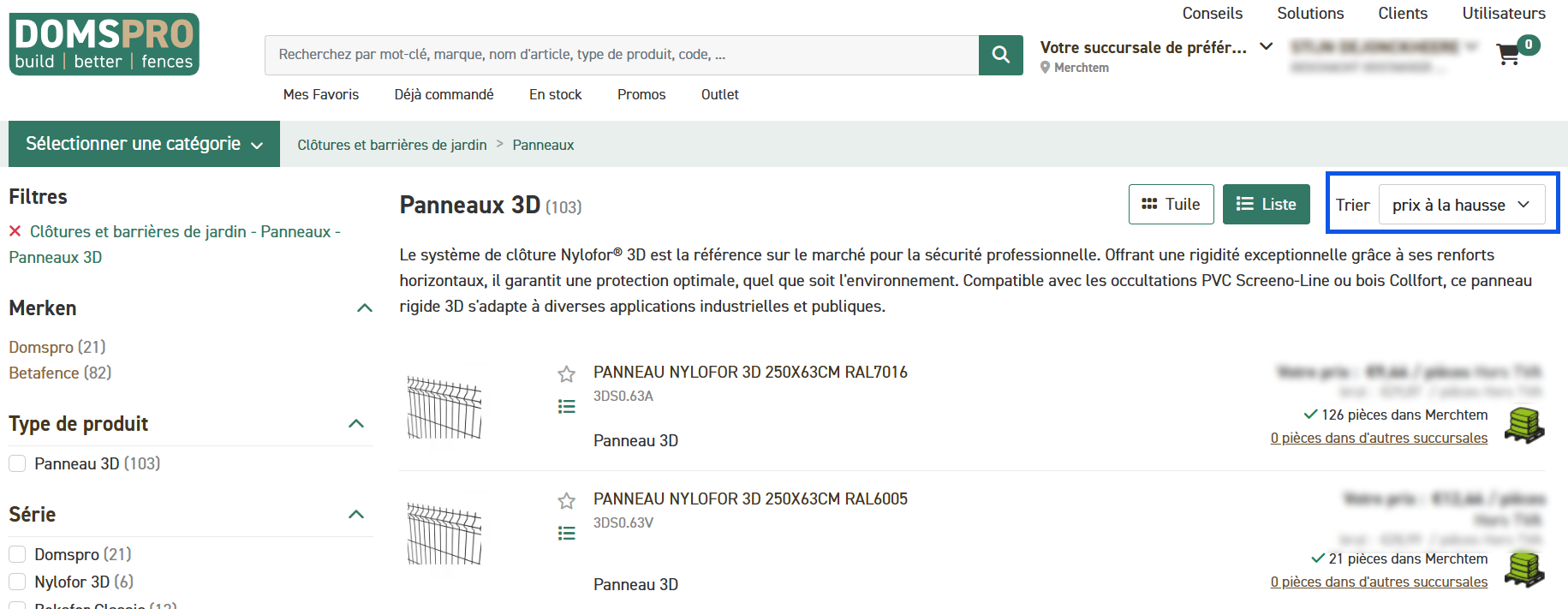The height and width of the screenshot is (609, 1568).
Task: Switch to Liste view
Action: coord(1266,205)
